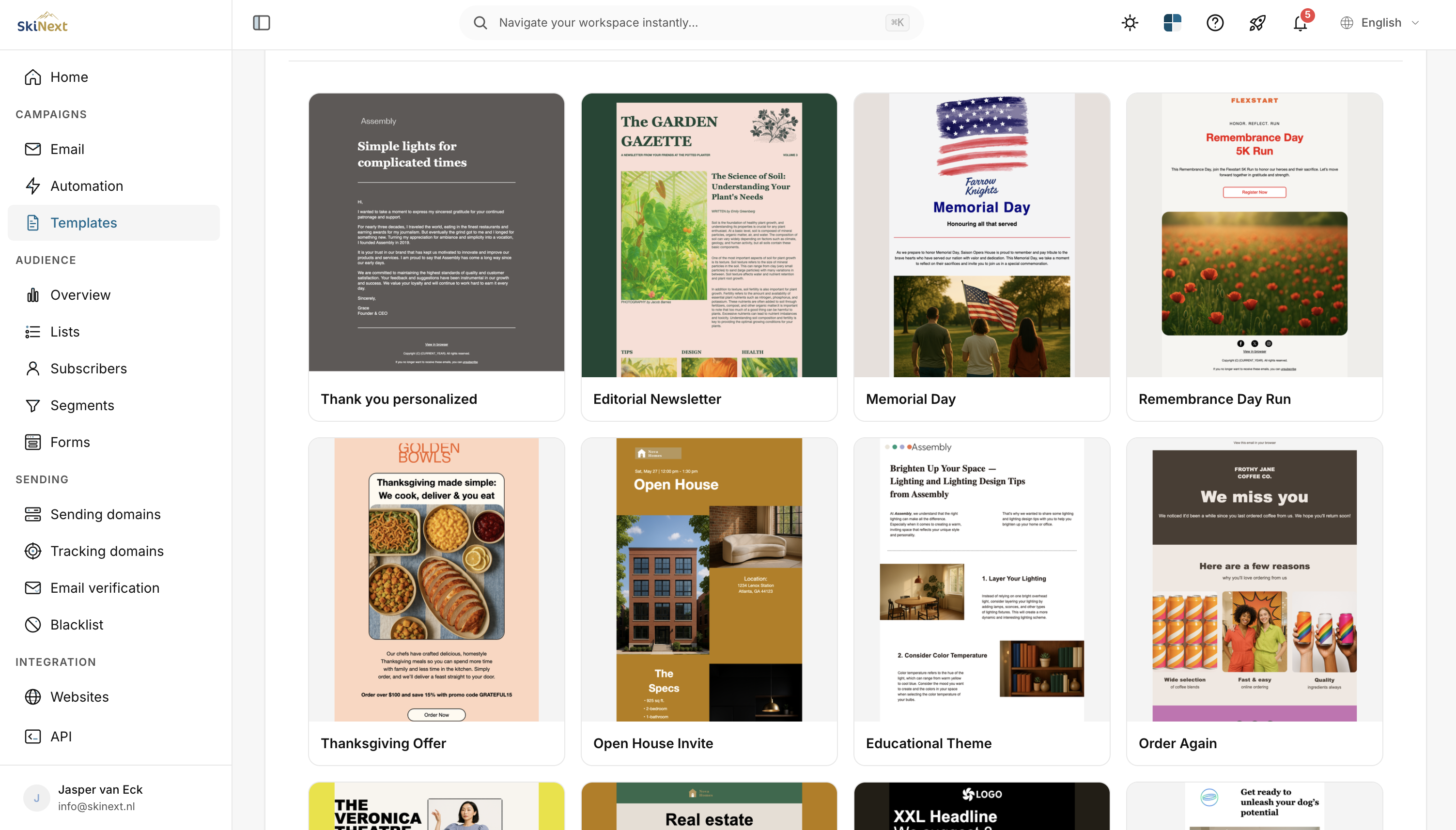Click the "Order Again" card title
The image size is (1456, 830).
pyautogui.click(x=1177, y=743)
